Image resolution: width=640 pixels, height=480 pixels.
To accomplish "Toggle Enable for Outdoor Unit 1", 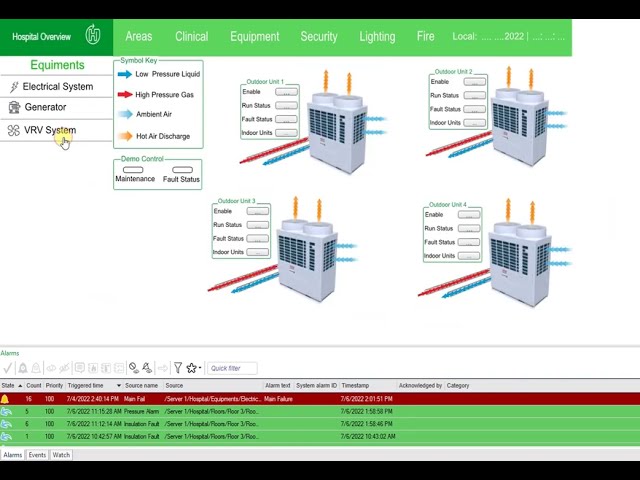I will click(286, 92).
